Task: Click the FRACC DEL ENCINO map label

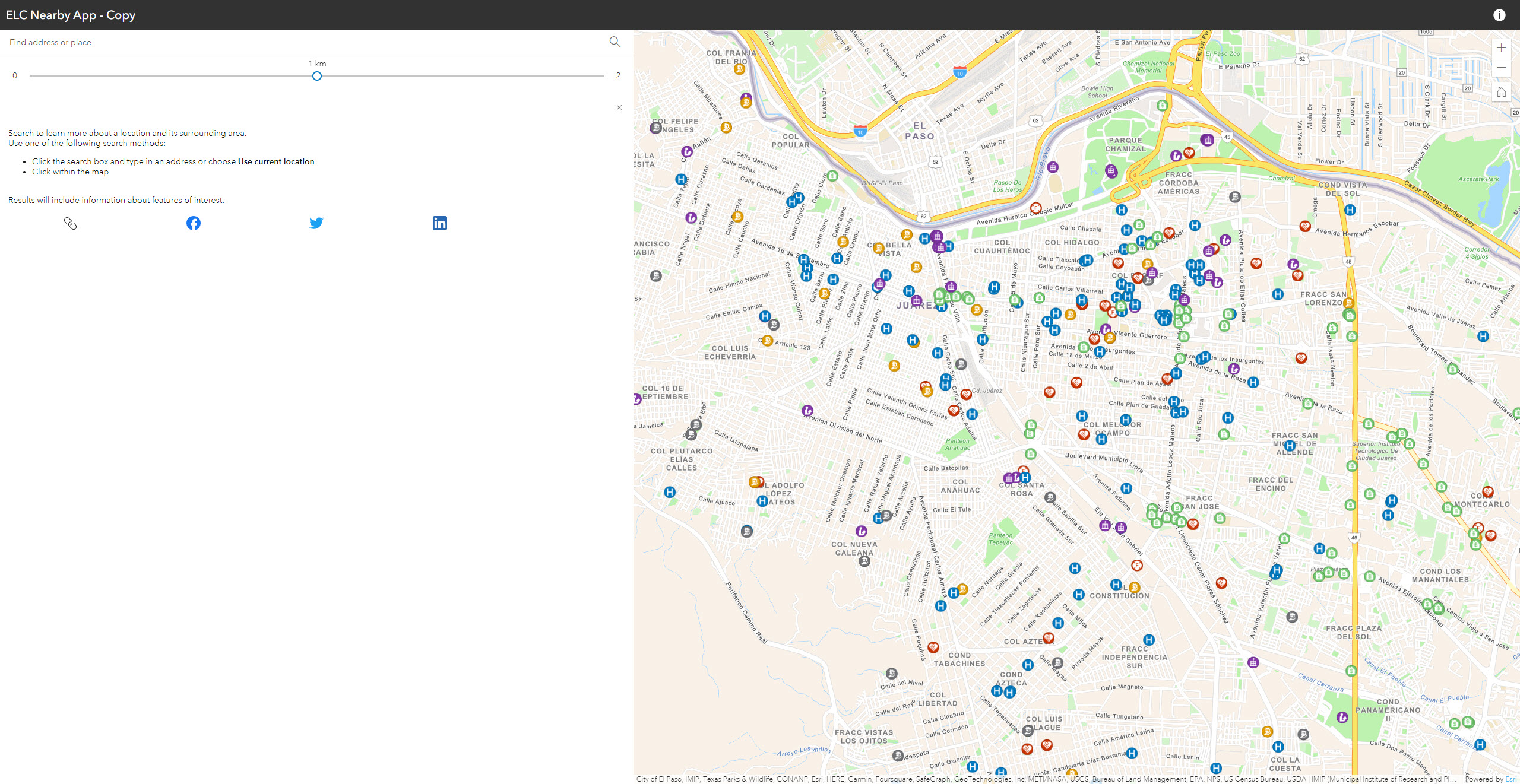Action: [1271, 484]
